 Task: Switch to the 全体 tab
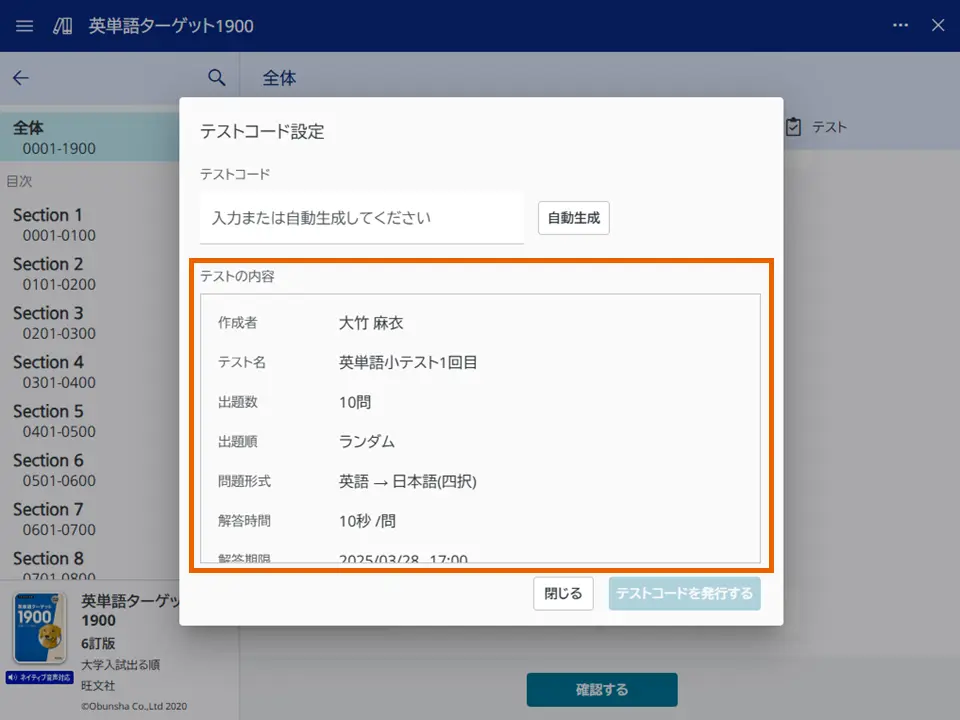point(278,77)
